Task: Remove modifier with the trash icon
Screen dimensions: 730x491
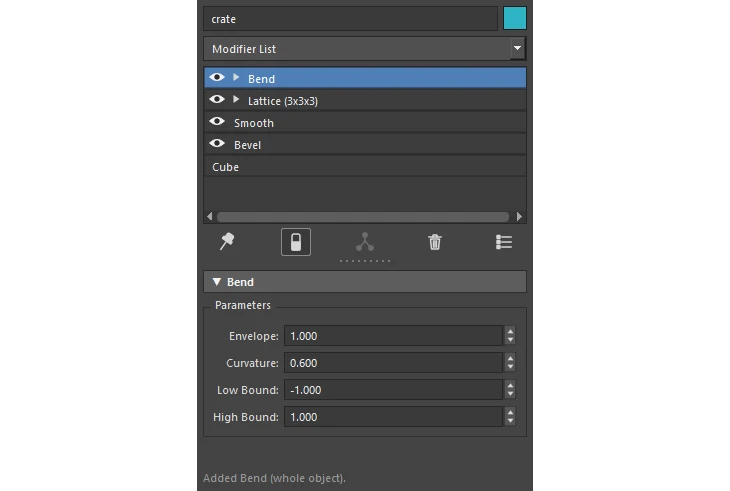Action: (x=434, y=242)
